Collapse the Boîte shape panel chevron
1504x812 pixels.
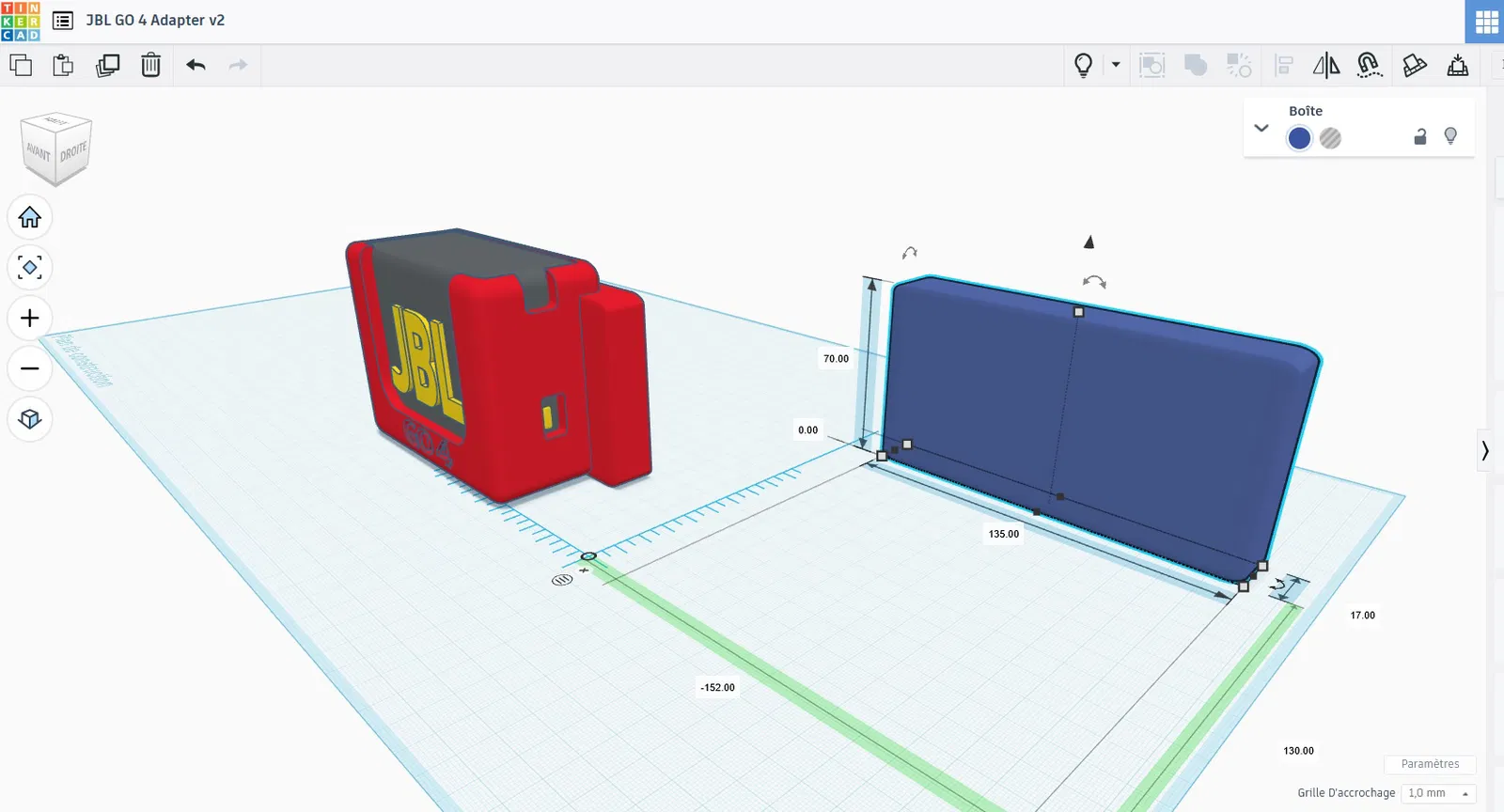click(1261, 128)
